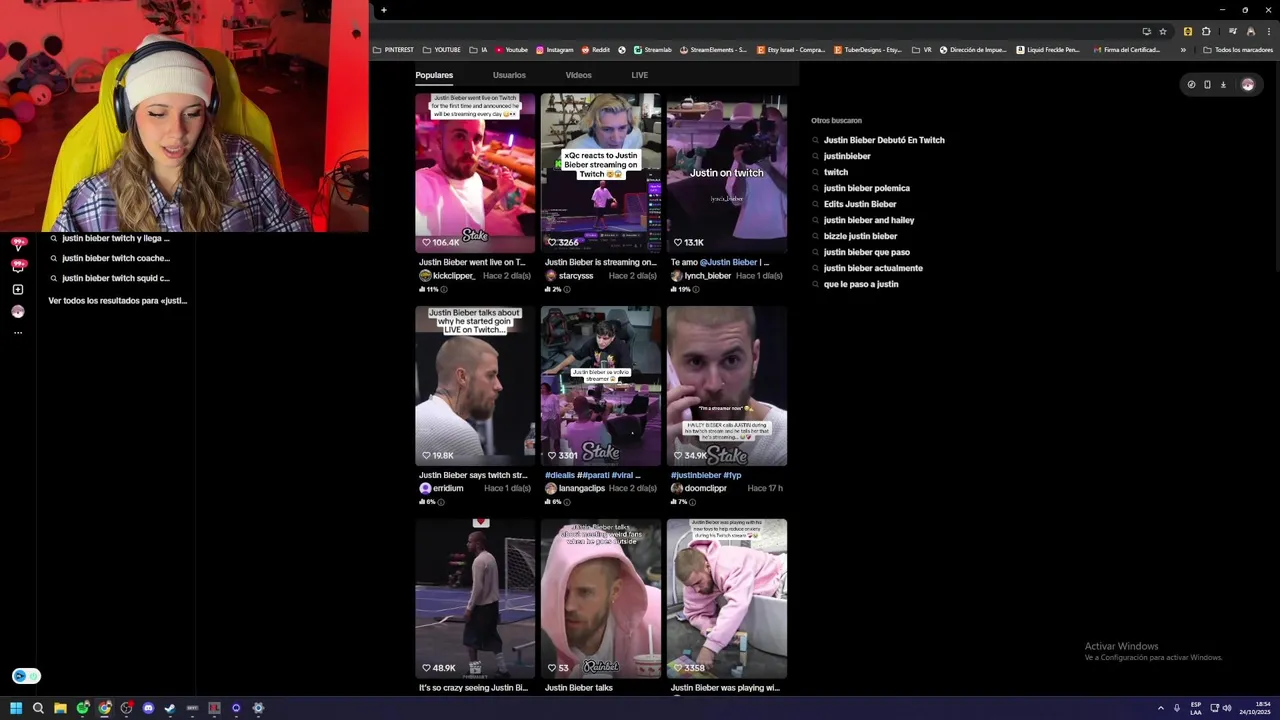Screen dimensions: 1280x720
Task: Open the IA bookmark folder
Action: coord(478,50)
